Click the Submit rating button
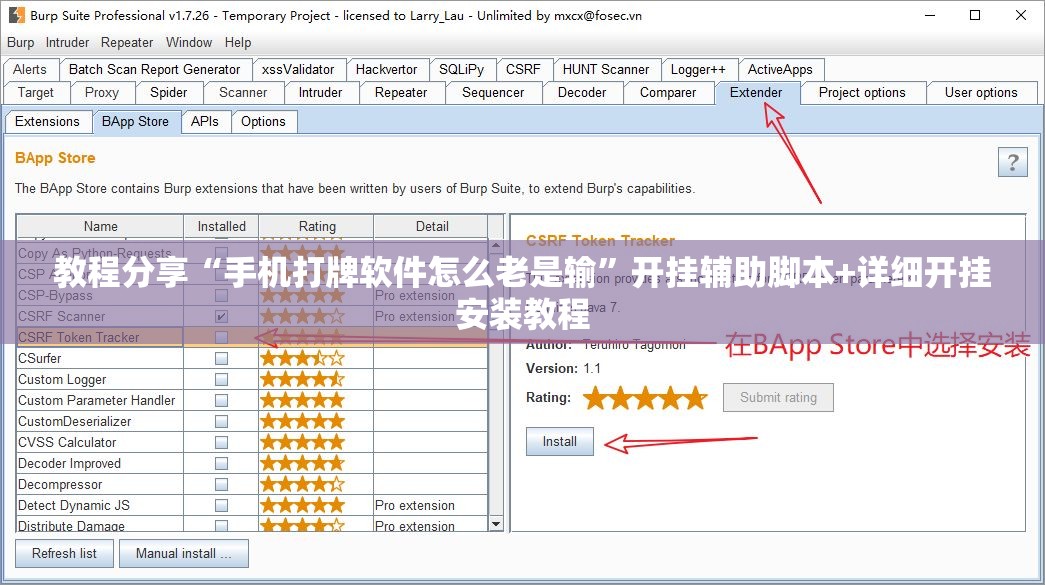This screenshot has height=585, width=1045. point(778,398)
